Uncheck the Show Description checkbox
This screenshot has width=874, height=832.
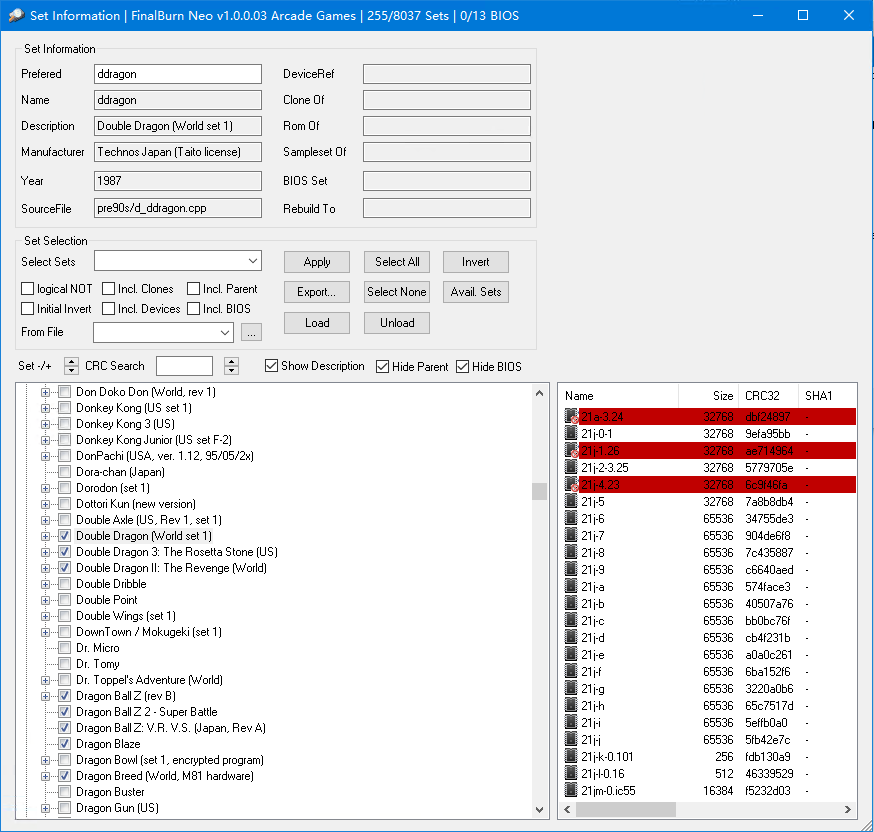coord(271,366)
